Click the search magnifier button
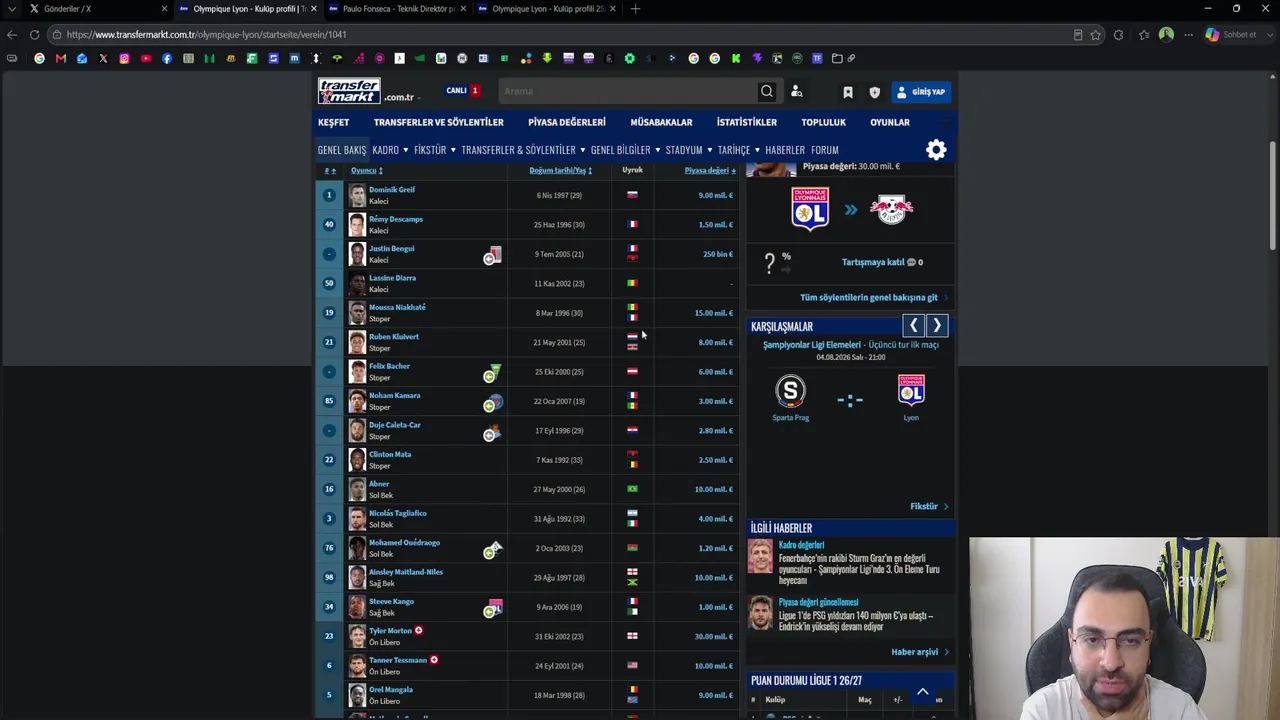 coord(767,92)
